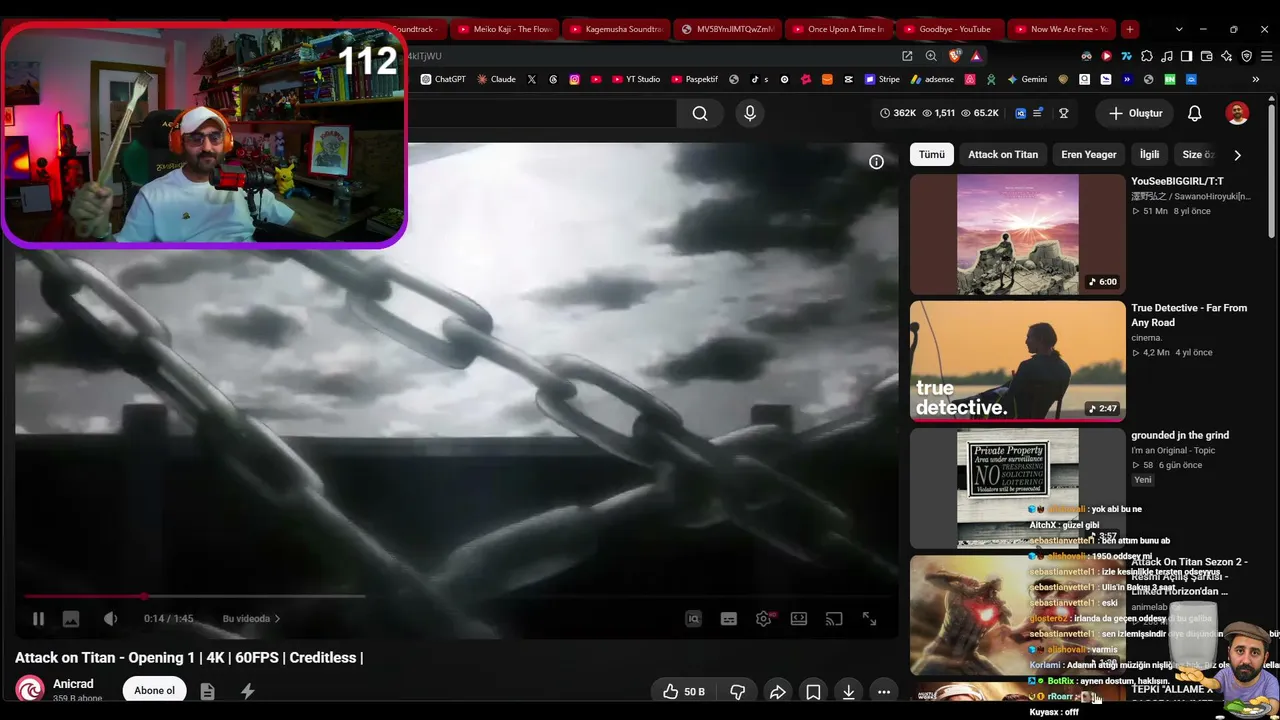This screenshot has width=1280, height=720.
Task: Start voice search with the microphone
Action: [x=750, y=113]
